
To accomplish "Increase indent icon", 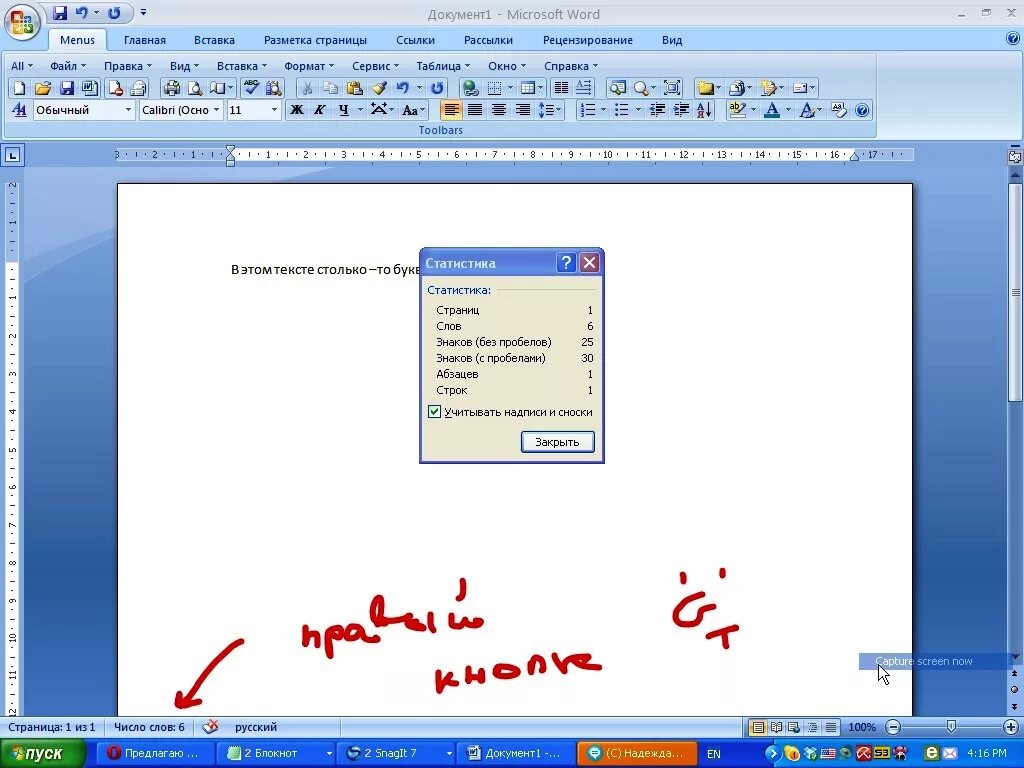I will [x=680, y=110].
